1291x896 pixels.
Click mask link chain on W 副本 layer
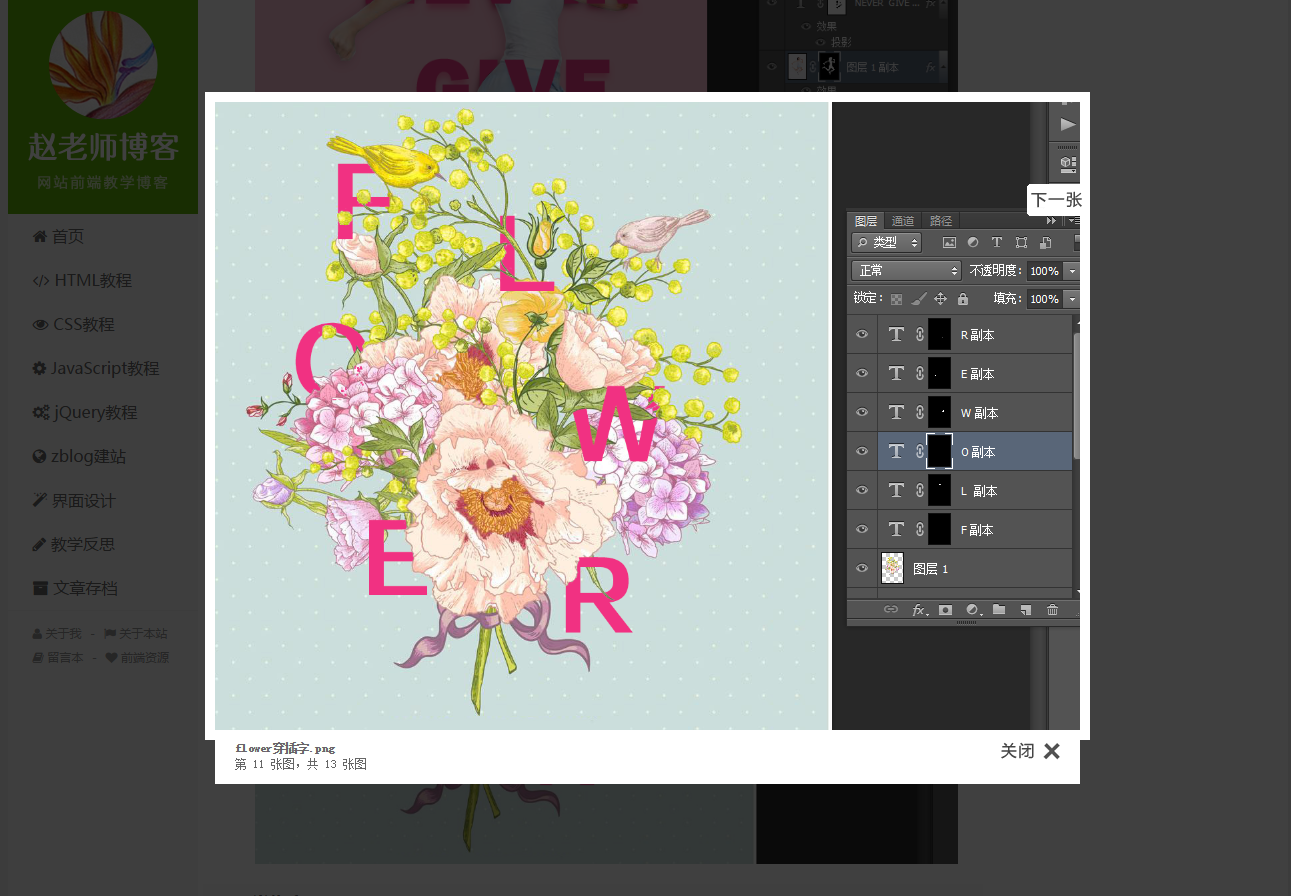919,413
